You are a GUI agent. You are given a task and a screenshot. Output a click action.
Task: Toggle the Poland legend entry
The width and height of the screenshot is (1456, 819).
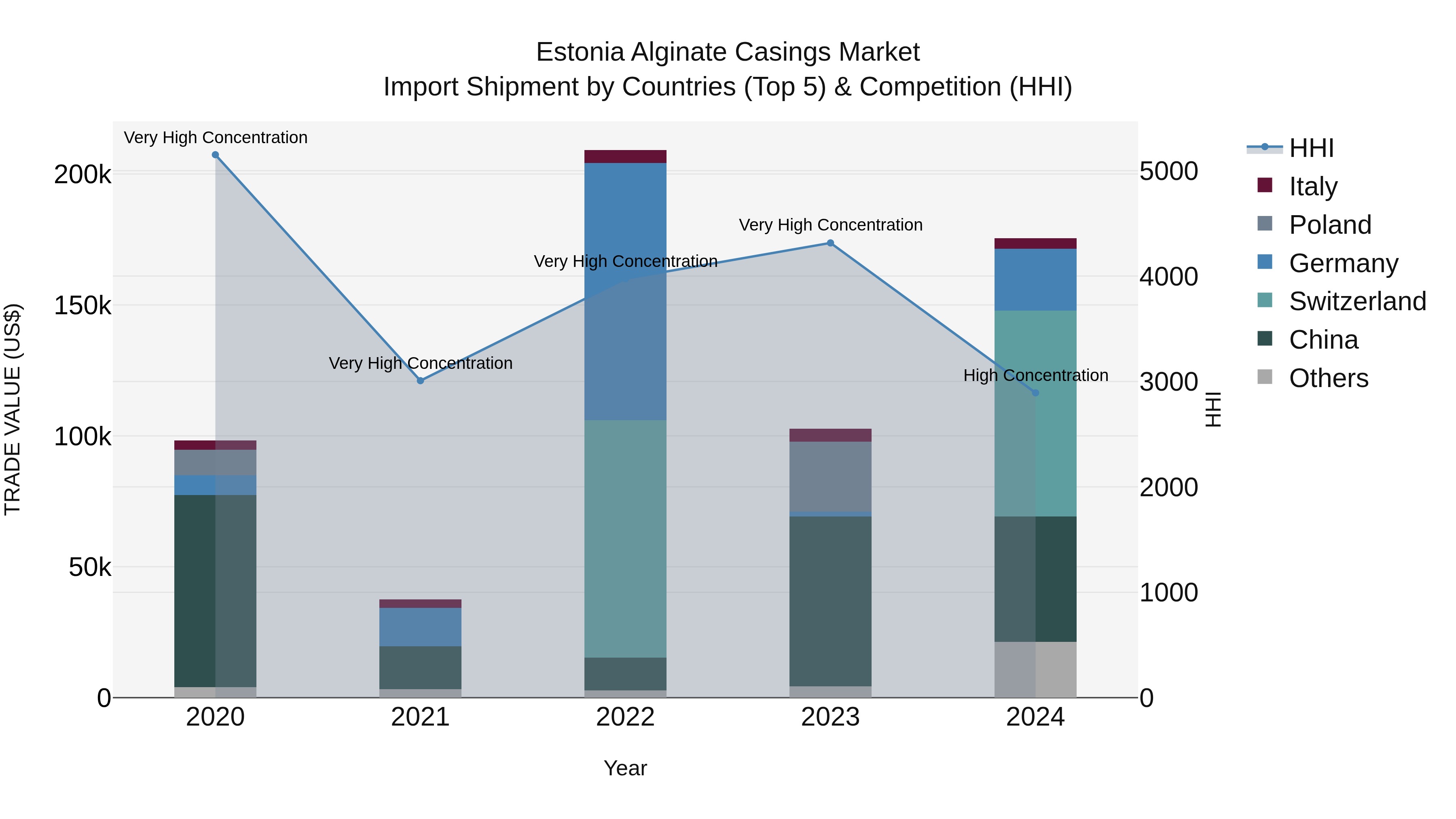pyautogui.click(x=1314, y=224)
